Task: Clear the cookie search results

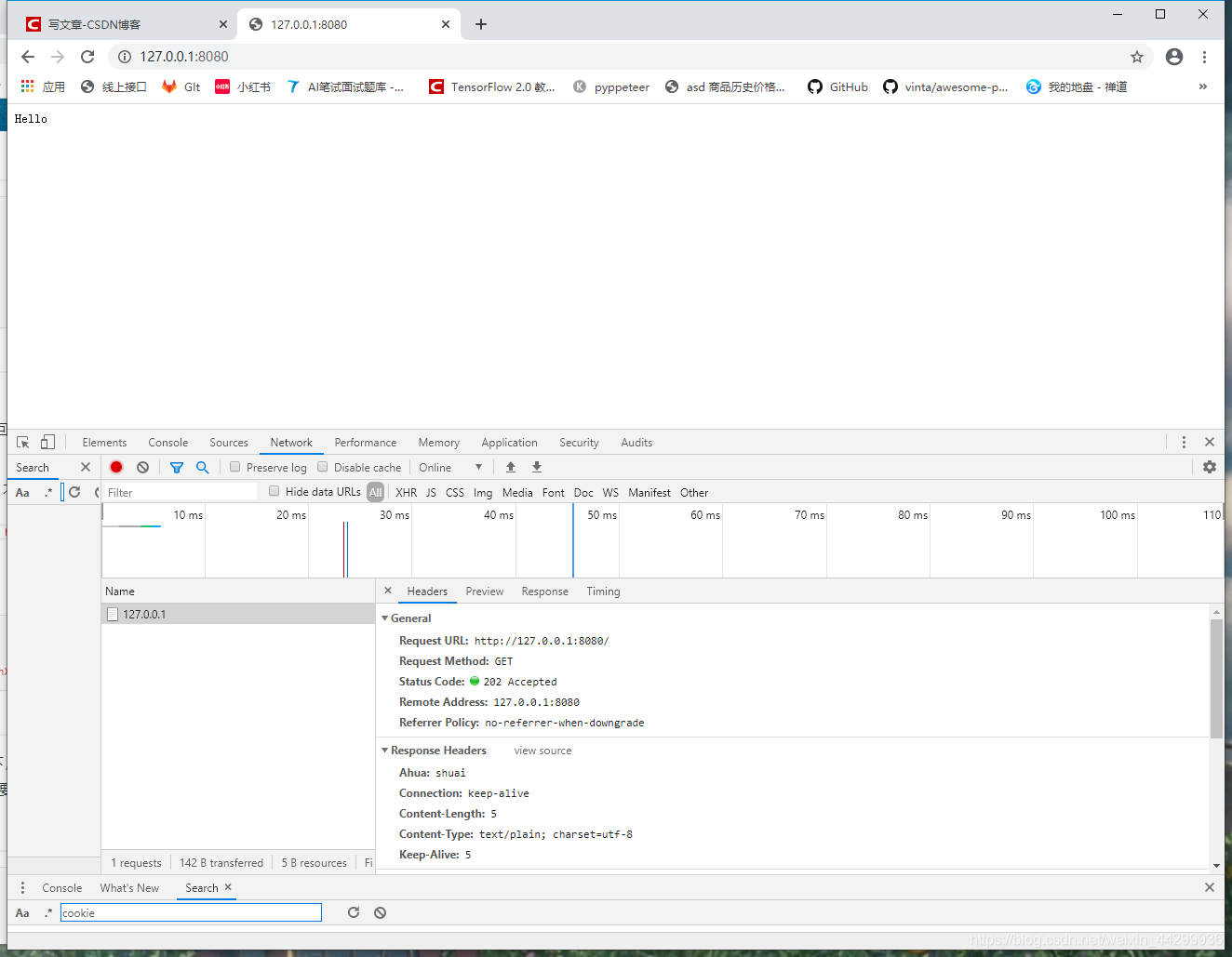Action: [x=380, y=912]
